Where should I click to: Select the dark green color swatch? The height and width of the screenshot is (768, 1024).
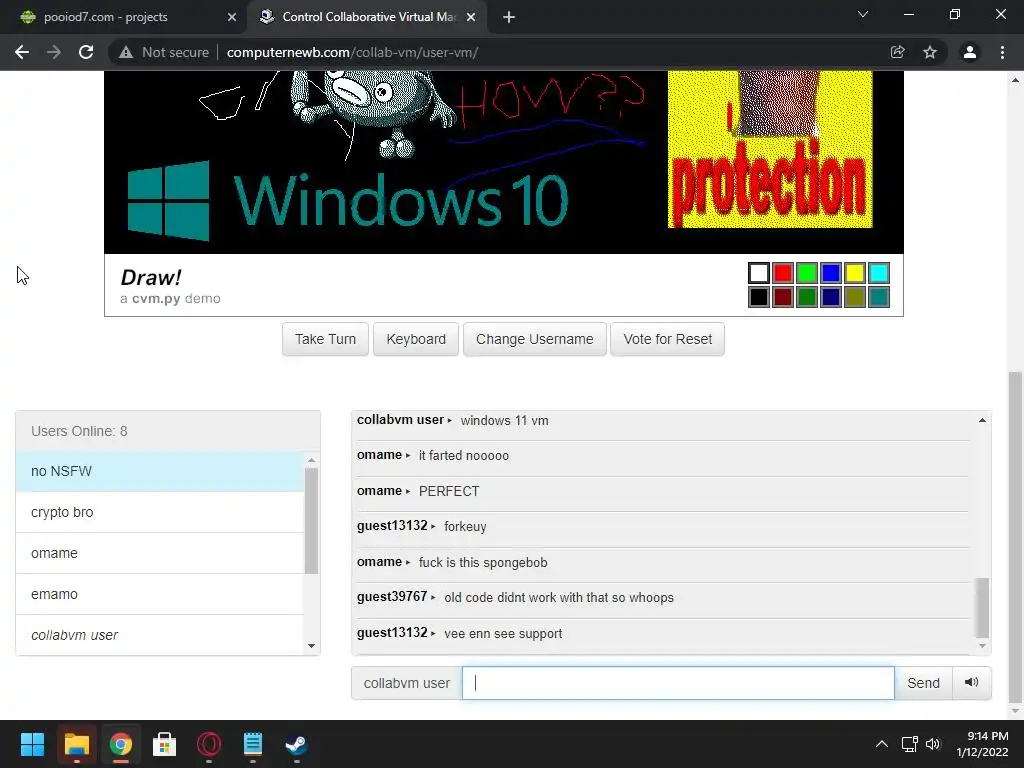point(807,296)
